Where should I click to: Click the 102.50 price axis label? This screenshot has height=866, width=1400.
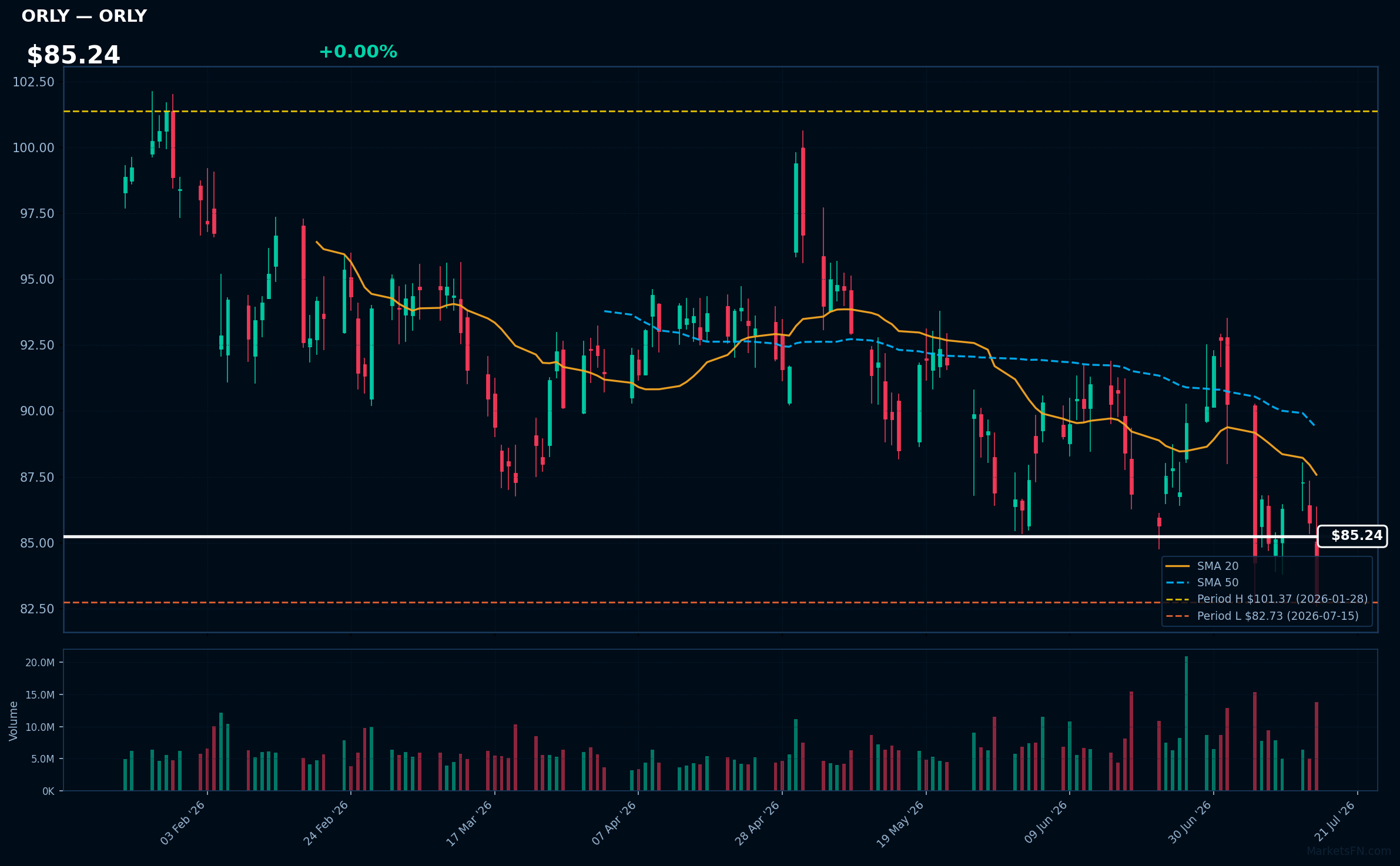[34, 82]
